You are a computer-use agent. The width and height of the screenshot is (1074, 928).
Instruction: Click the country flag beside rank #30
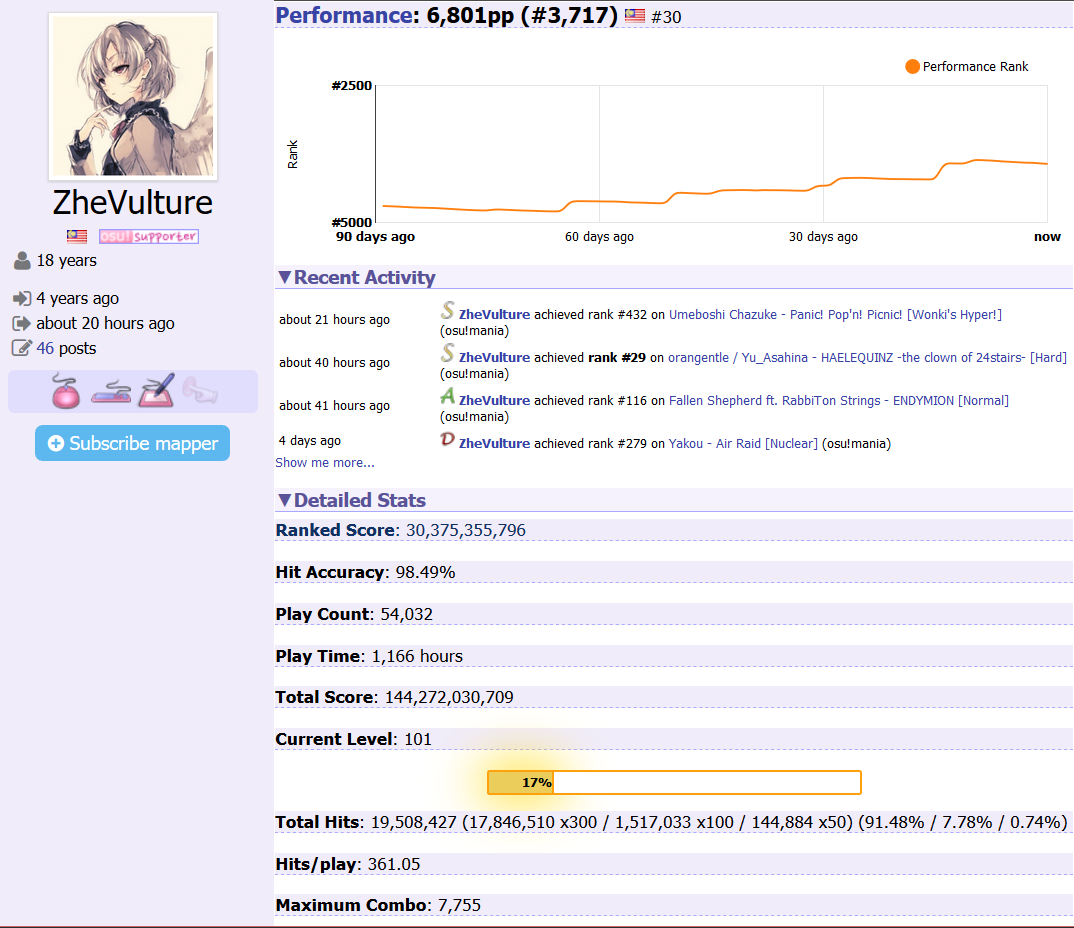coord(635,16)
